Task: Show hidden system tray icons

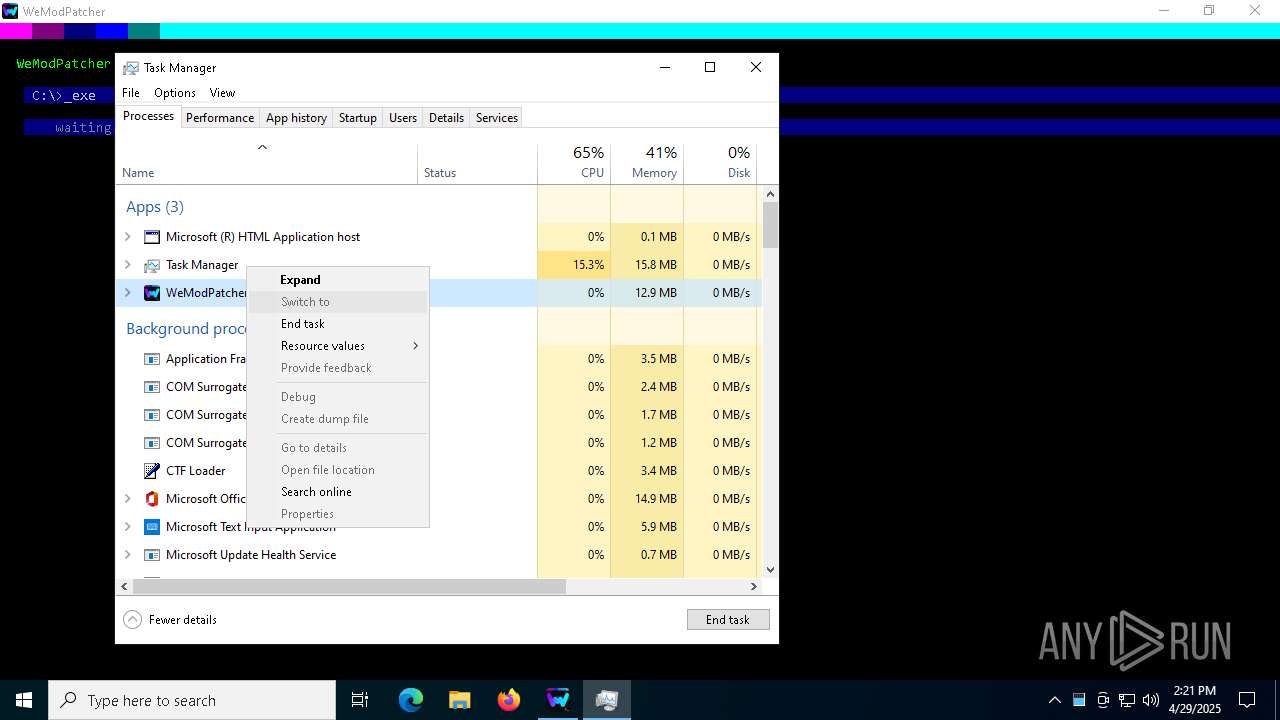Action: [1055, 700]
